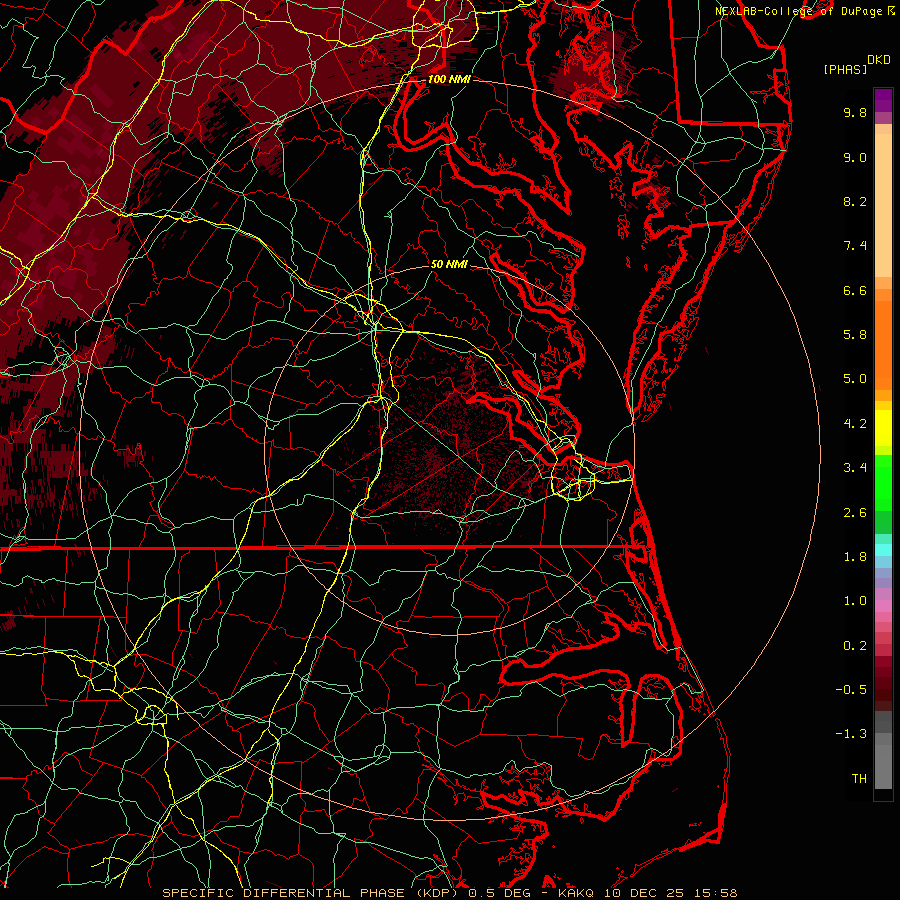Click the -1.3 scale value
This screenshot has width=900, height=900.
(x=851, y=734)
